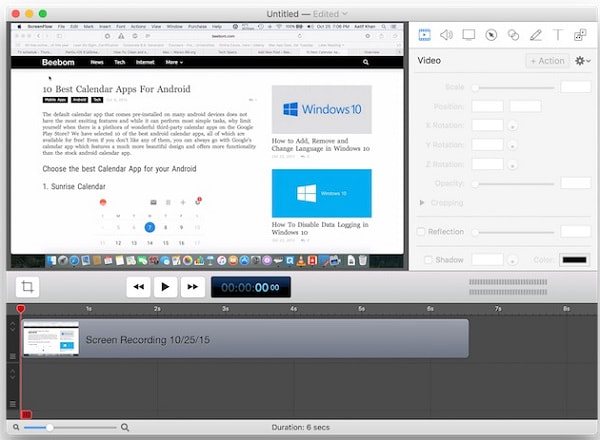The width and height of the screenshot is (600, 440).
Task: Click the crop canvas tool button
Action: tap(27, 287)
